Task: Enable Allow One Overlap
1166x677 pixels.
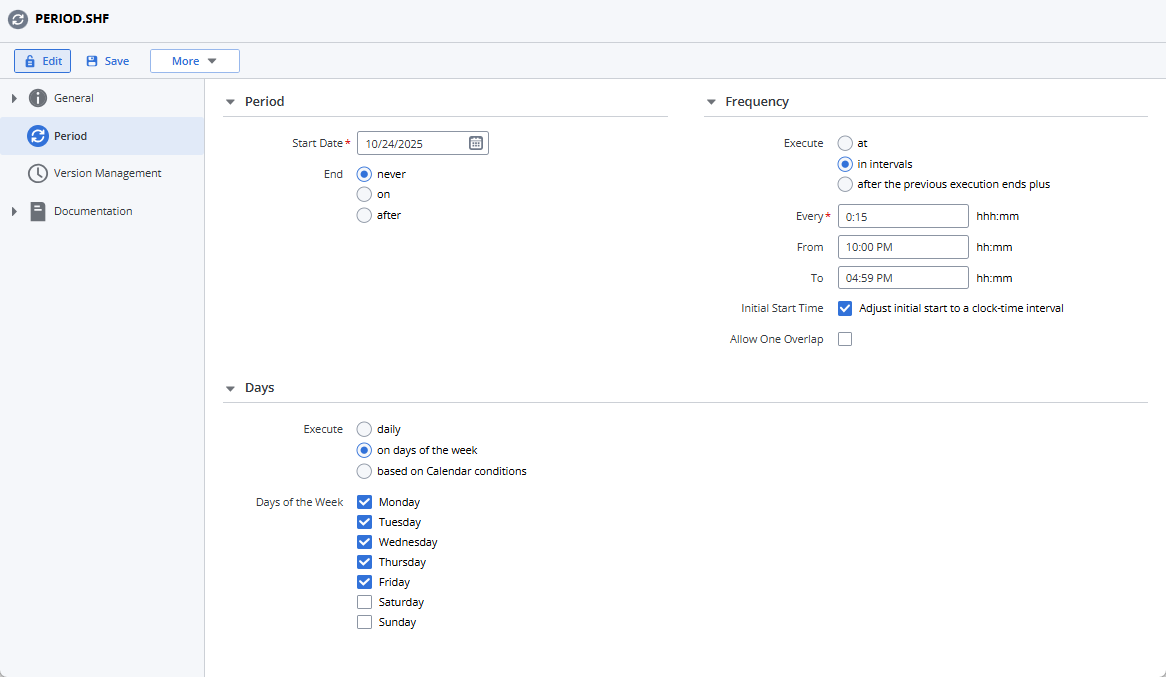Action: coord(845,338)
